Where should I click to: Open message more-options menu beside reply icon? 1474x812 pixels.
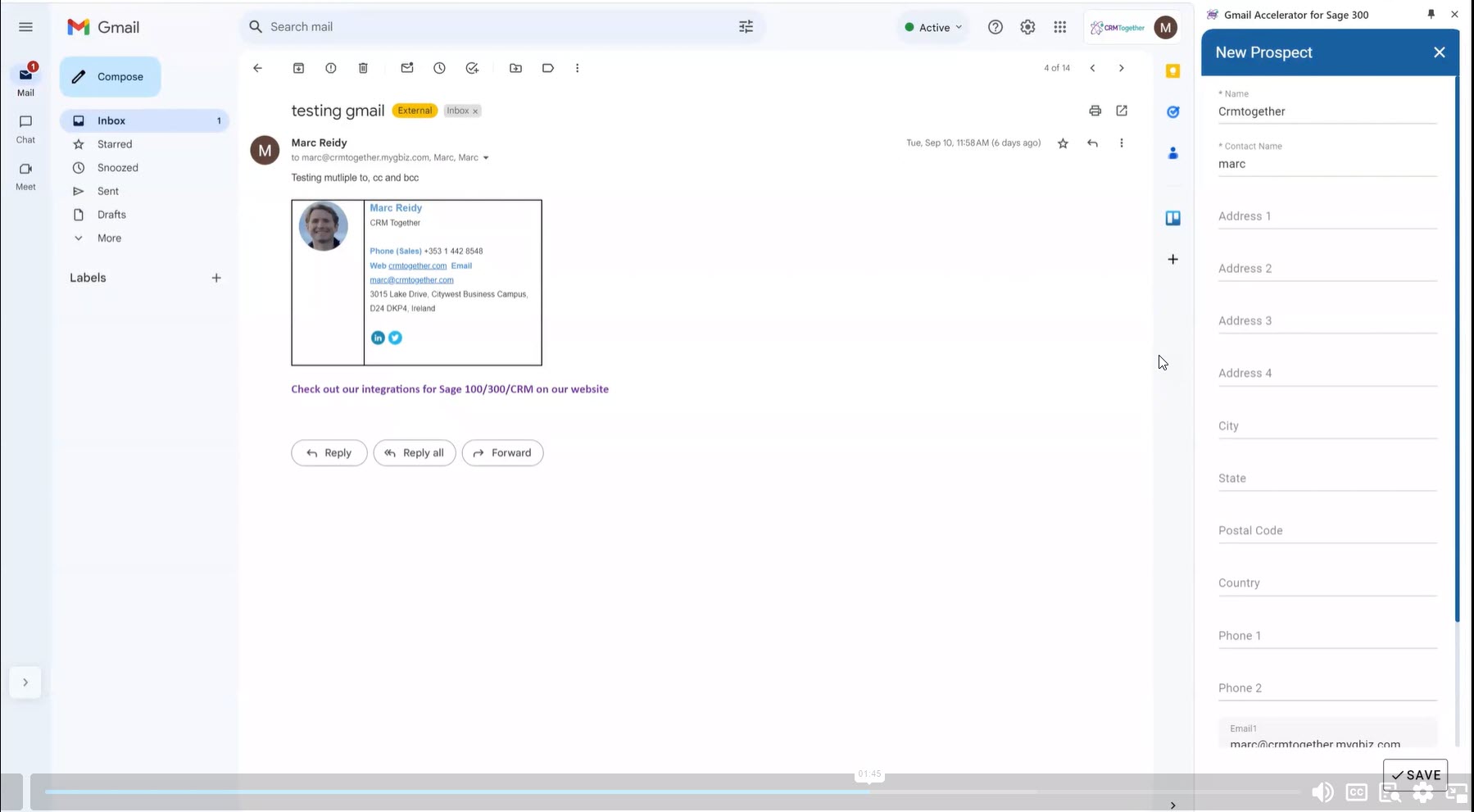1122,143
